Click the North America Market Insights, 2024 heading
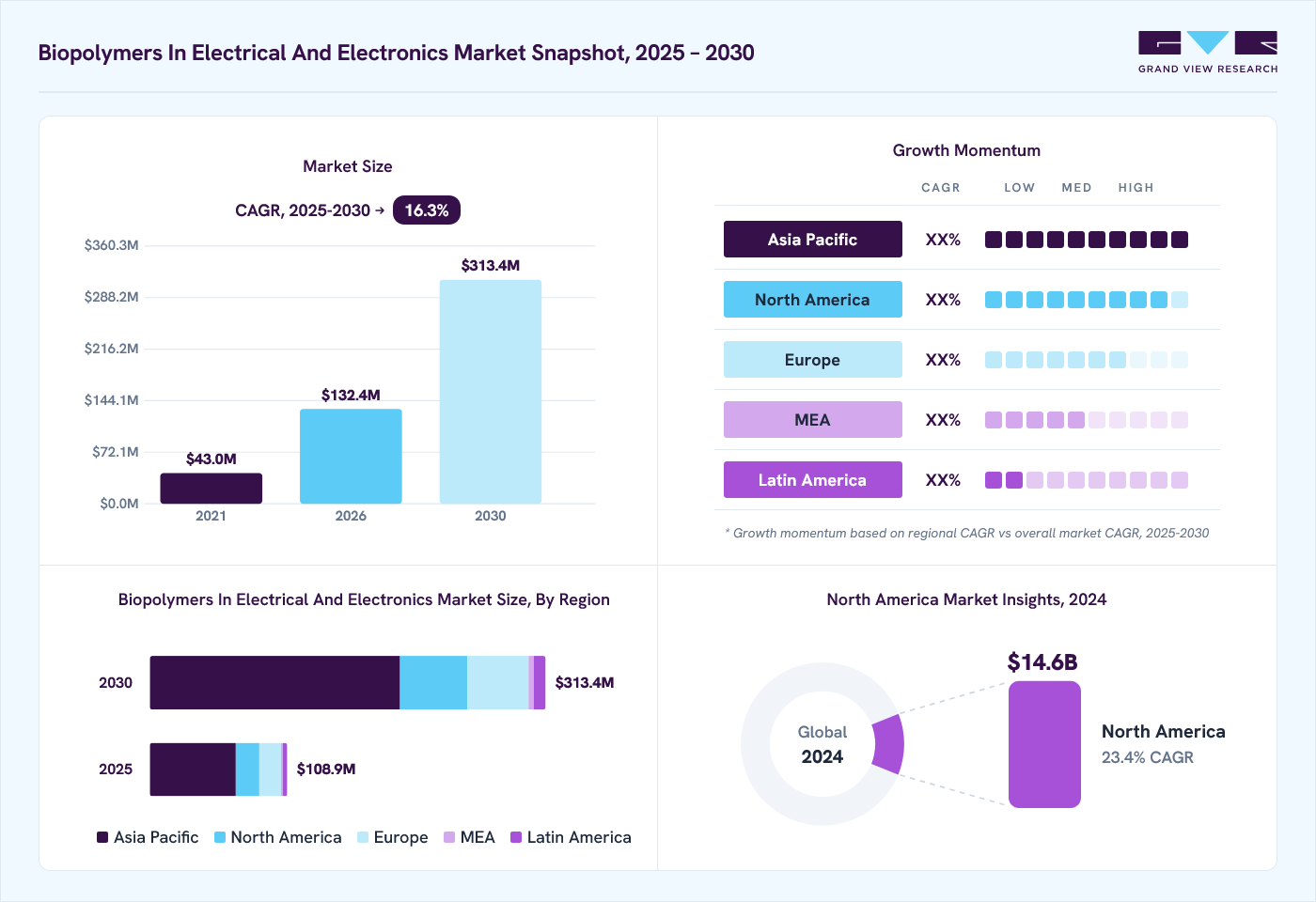The width and height of the screenshot is (1316, 902). [x=966, y=599]
